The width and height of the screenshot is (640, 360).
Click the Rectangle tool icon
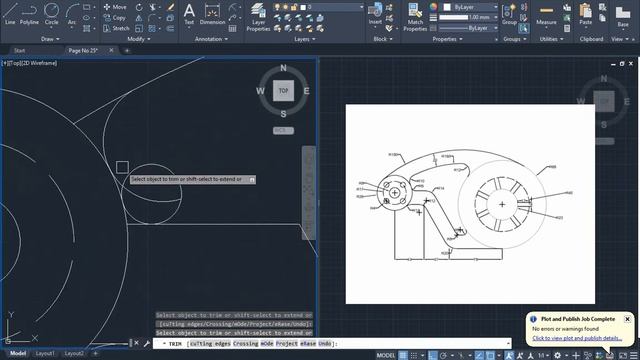coord(87,7)
